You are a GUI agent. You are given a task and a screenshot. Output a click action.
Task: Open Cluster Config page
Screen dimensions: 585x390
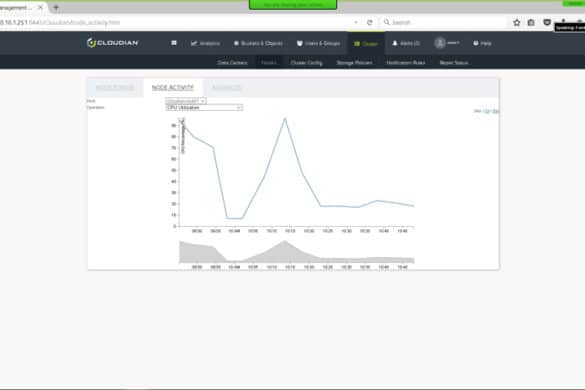point(306,62)
